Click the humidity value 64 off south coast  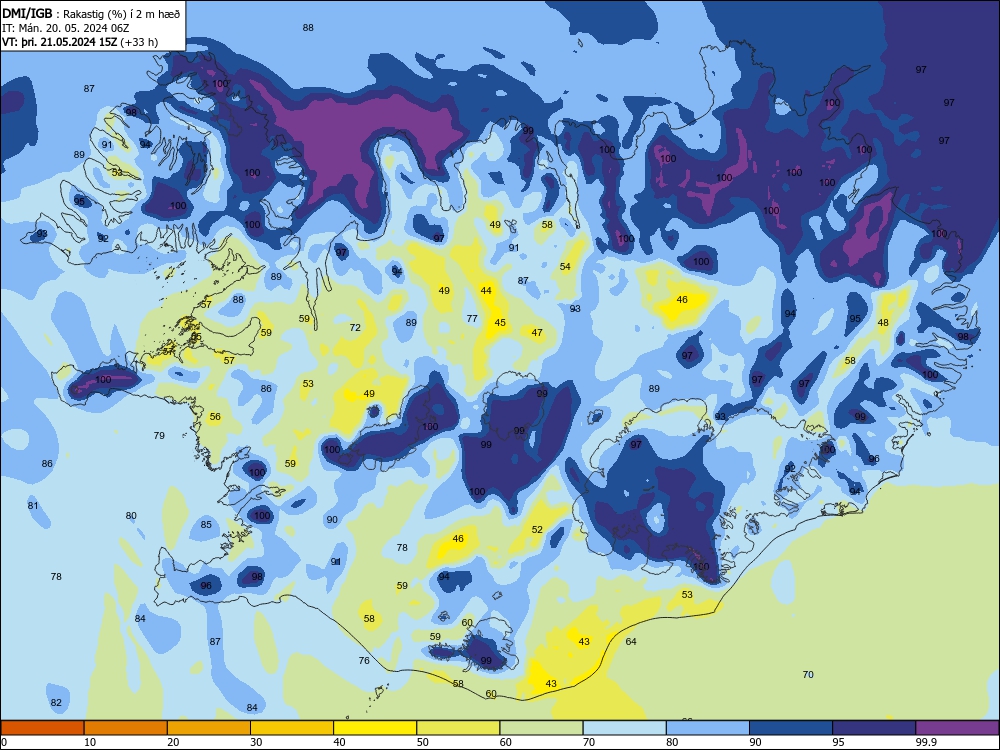coord(631,642)
